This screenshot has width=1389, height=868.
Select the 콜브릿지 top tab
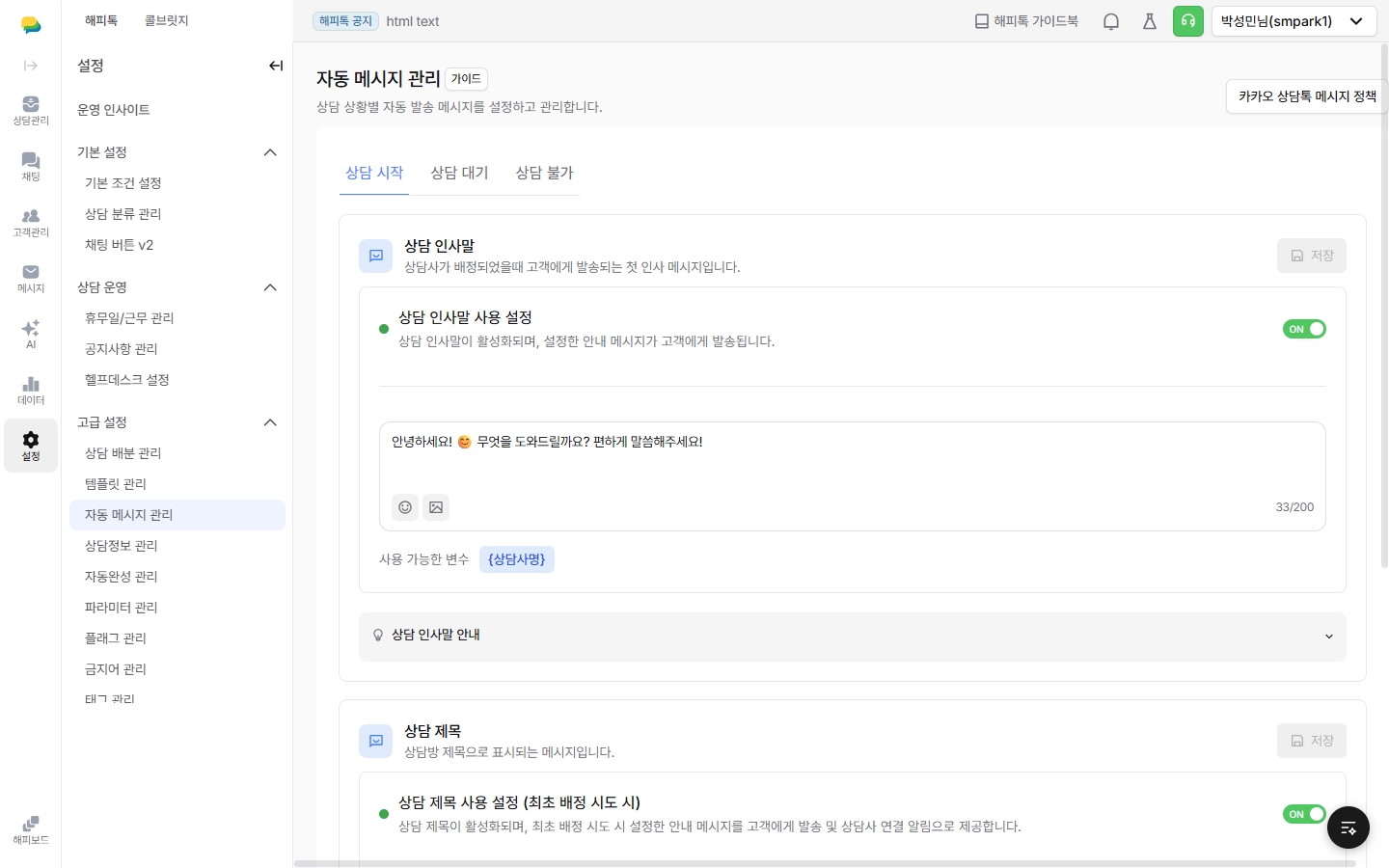click(167, 20)
